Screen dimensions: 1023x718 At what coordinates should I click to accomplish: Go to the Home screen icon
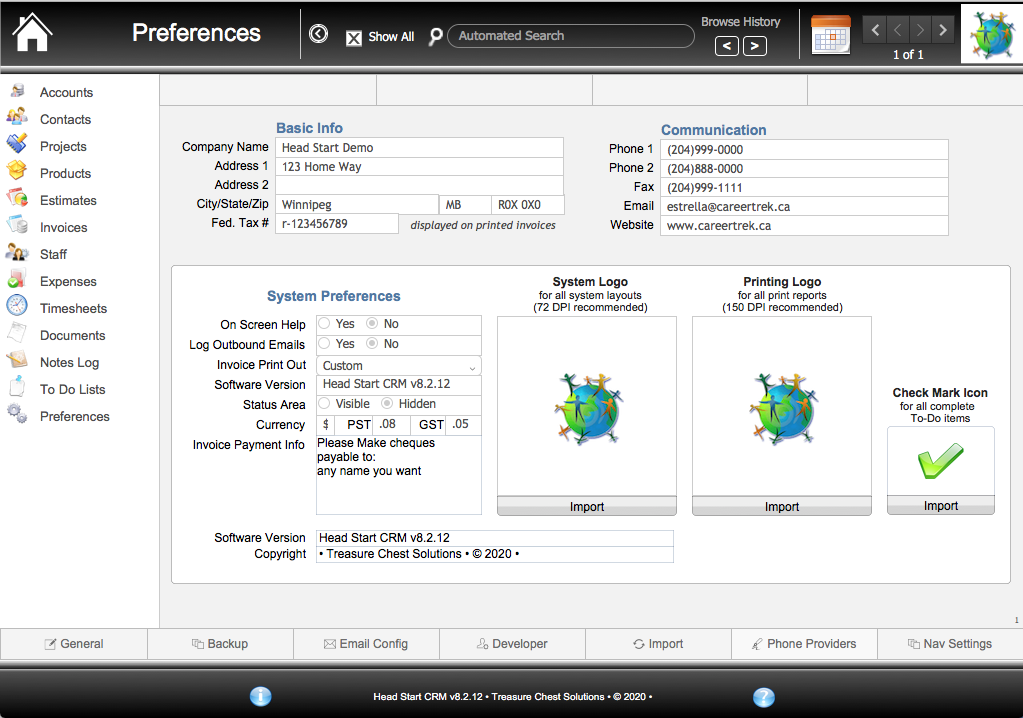(x=31, y=33)
